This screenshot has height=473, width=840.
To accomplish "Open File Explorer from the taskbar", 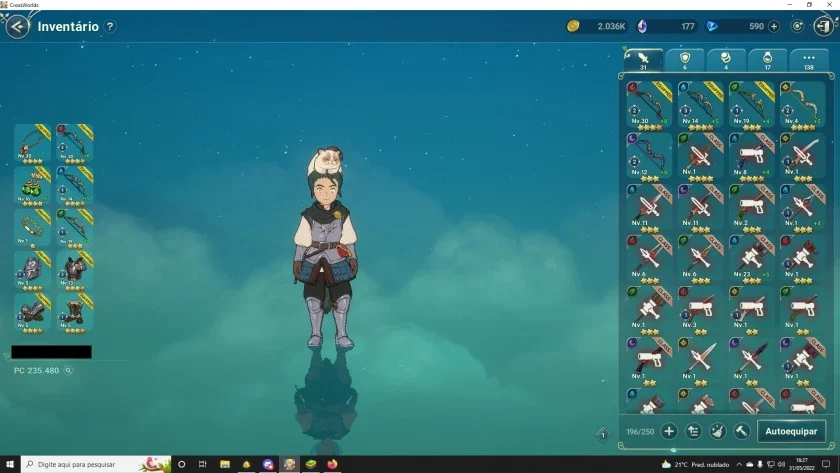I will tap(224, 464).
